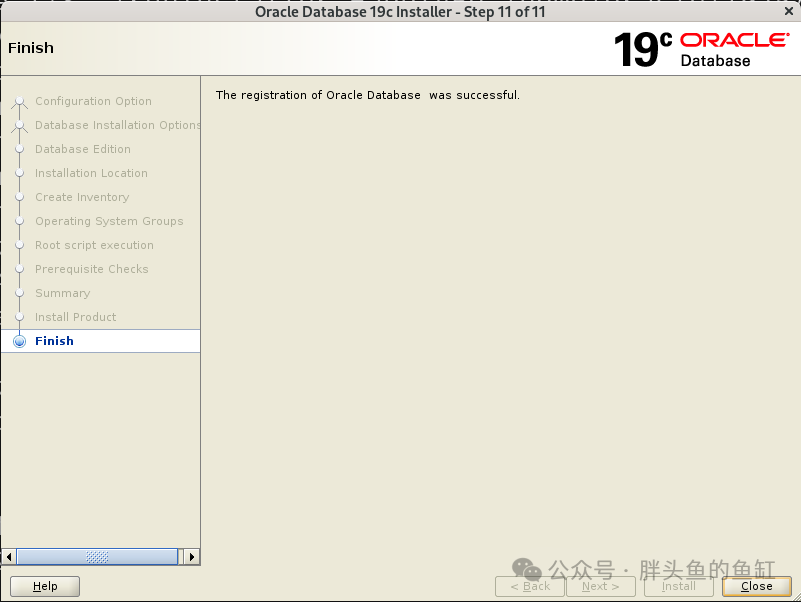Click the disabled Next button
Screen dimensions: 801x602
pos(601,586)
